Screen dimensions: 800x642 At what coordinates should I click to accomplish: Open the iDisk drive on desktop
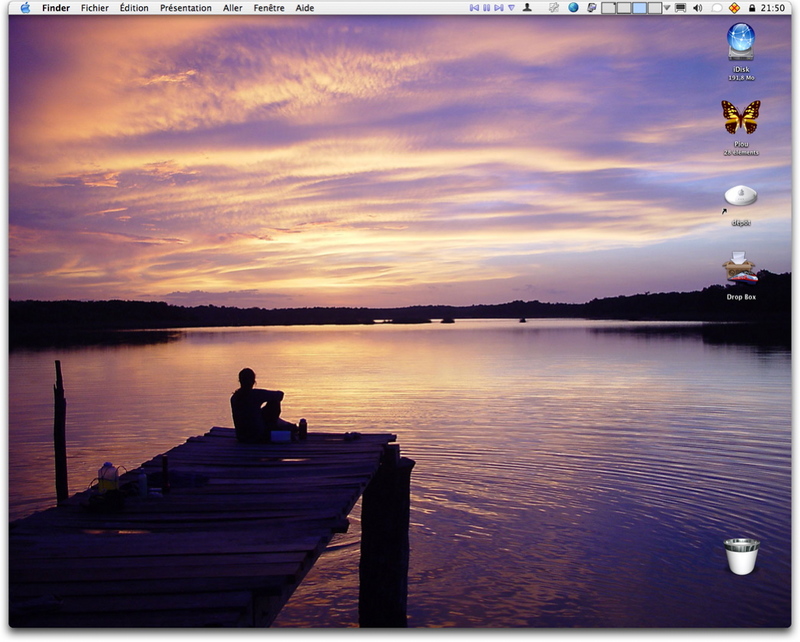(741, 42)
